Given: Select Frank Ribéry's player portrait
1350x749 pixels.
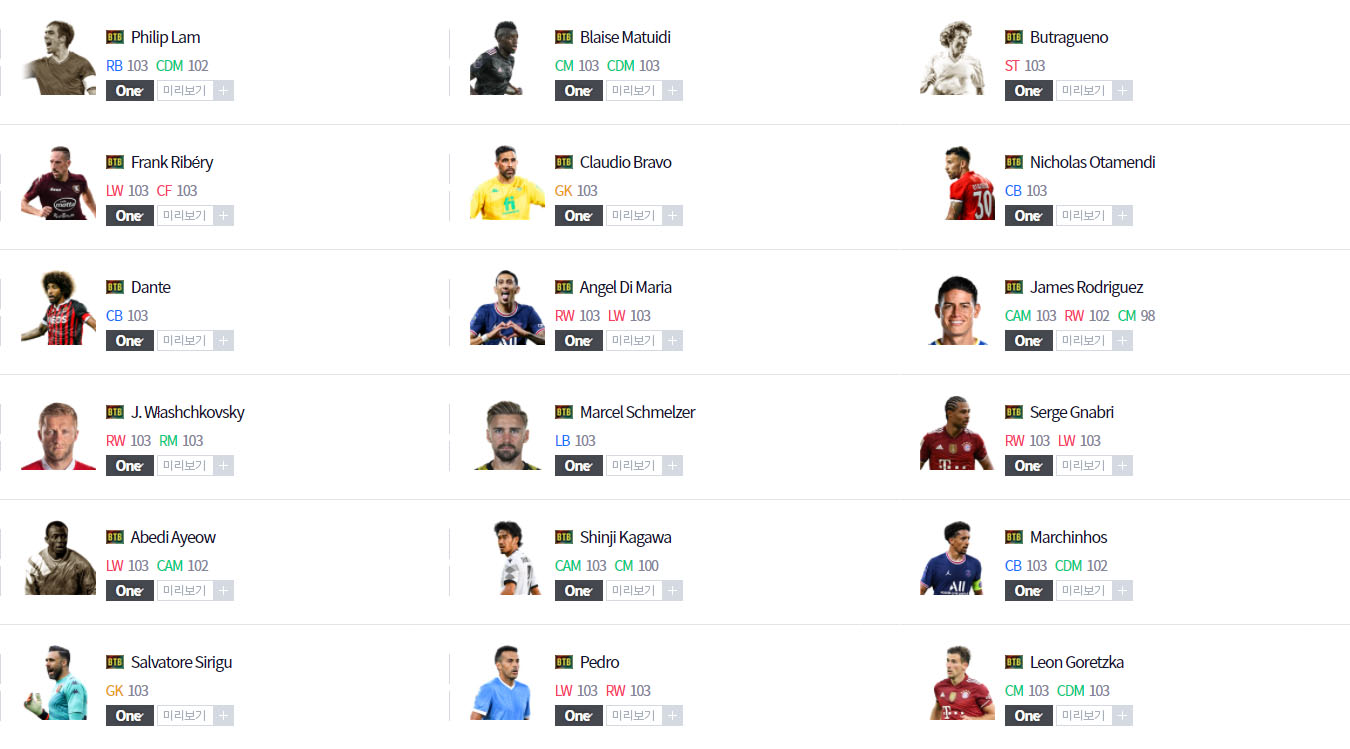Looking at the screenshot, I should [x=59, y=183].
